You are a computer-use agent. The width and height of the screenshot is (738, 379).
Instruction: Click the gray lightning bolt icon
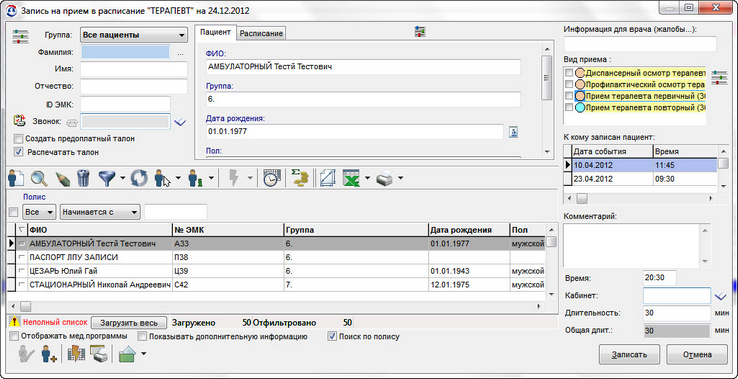coord(234,178)
